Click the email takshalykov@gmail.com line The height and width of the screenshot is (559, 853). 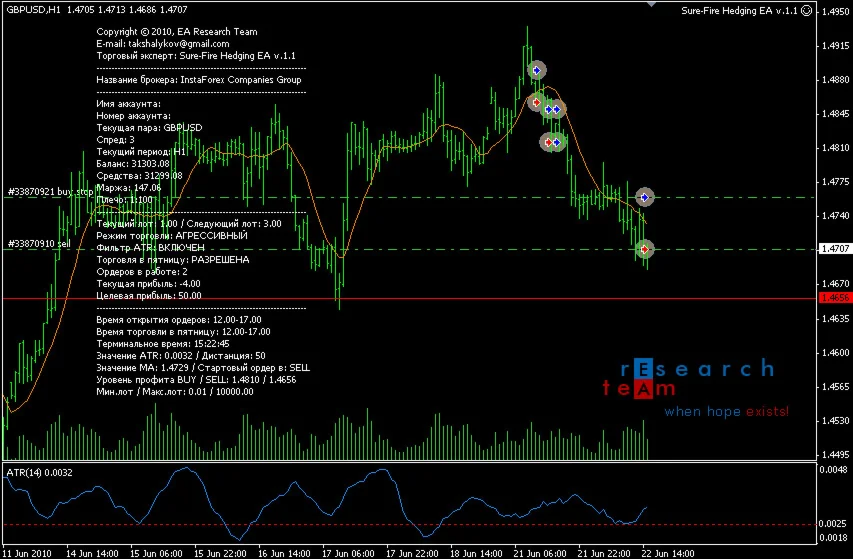click(163, 44)
